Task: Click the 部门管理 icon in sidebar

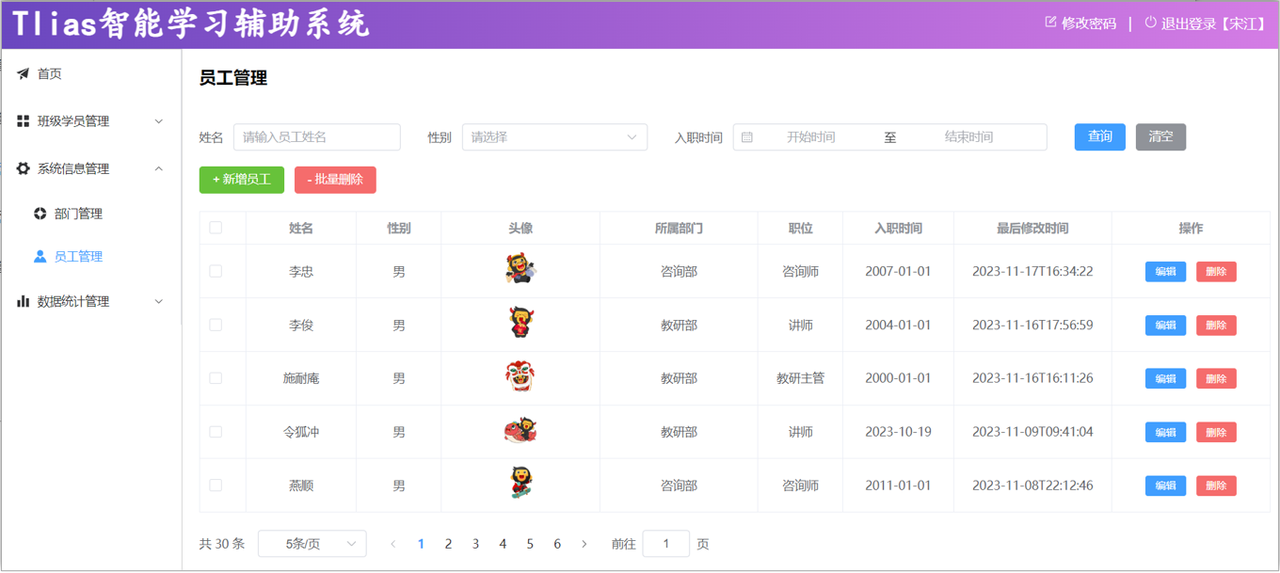Action: (40, 214)
